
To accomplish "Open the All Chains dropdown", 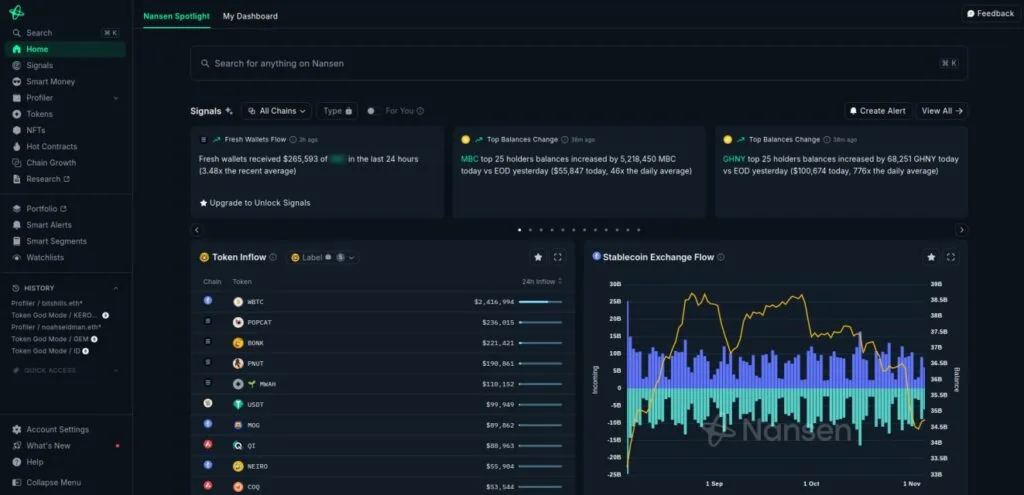I will (x=276, y=111).
